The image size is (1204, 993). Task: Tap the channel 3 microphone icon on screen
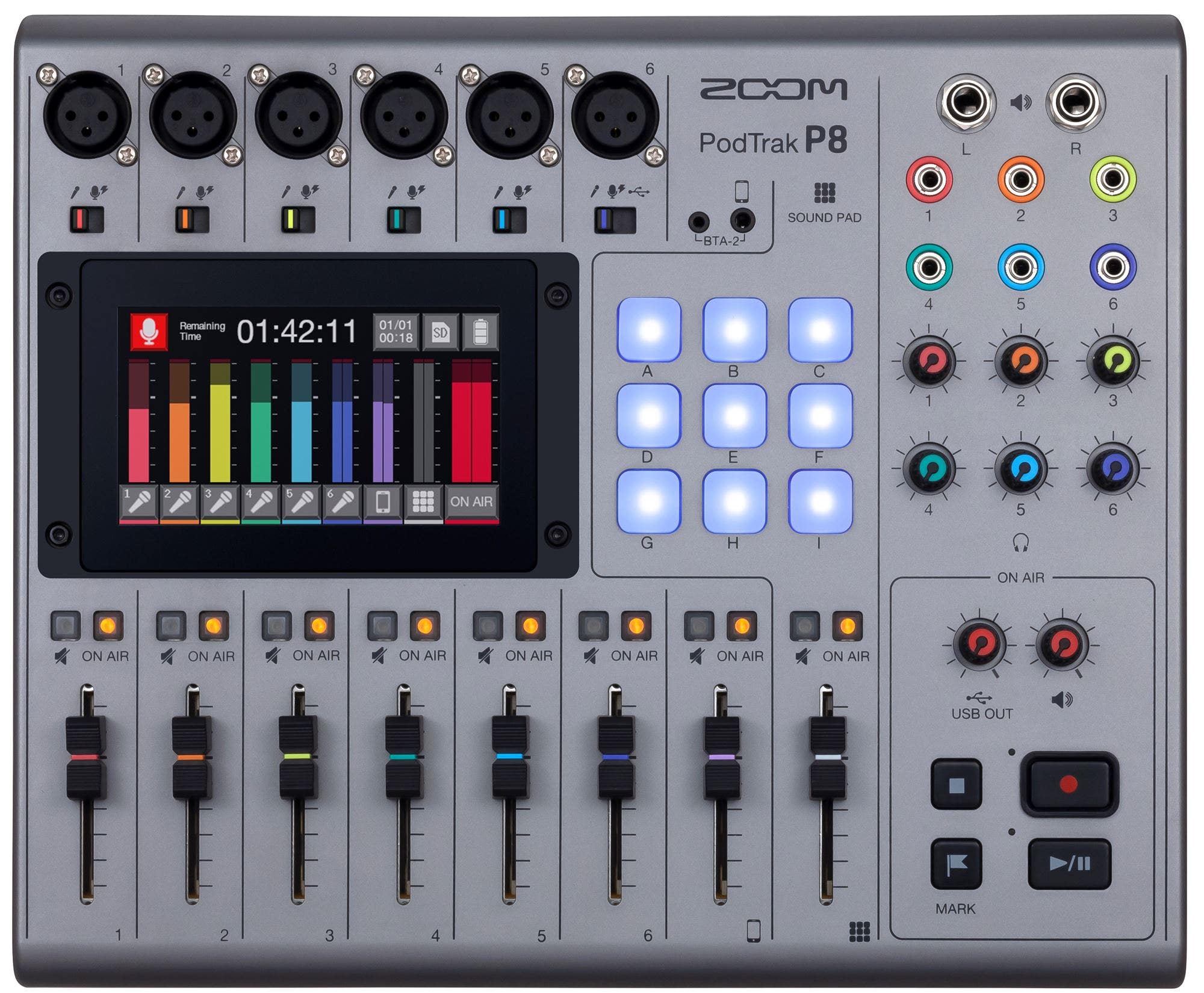click(x=220, y=502)
